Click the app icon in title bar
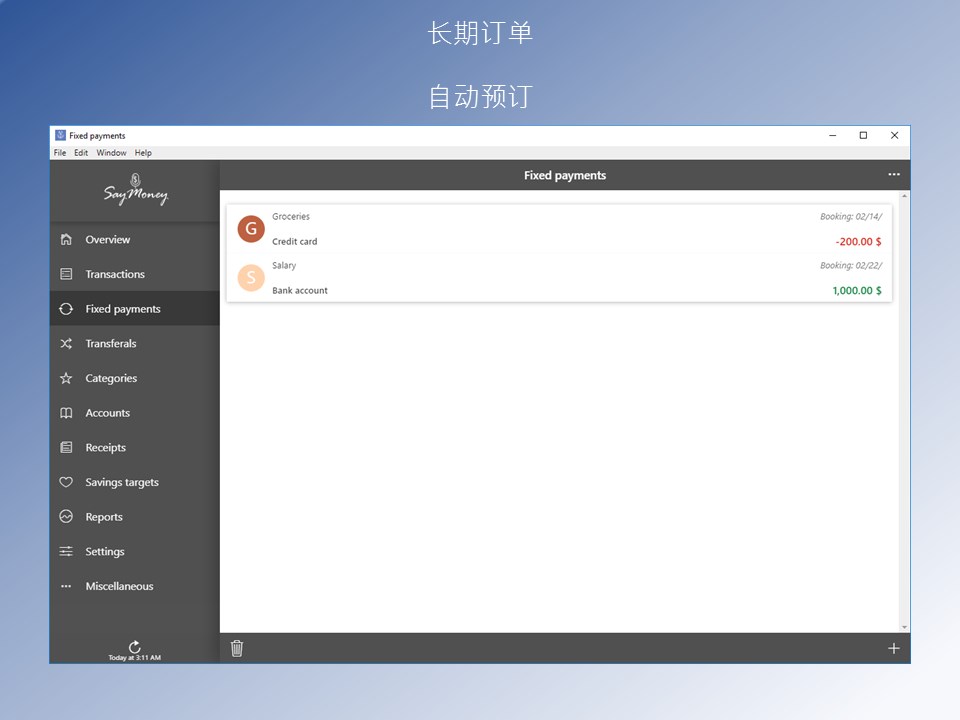960x720 pixels. 60,135
